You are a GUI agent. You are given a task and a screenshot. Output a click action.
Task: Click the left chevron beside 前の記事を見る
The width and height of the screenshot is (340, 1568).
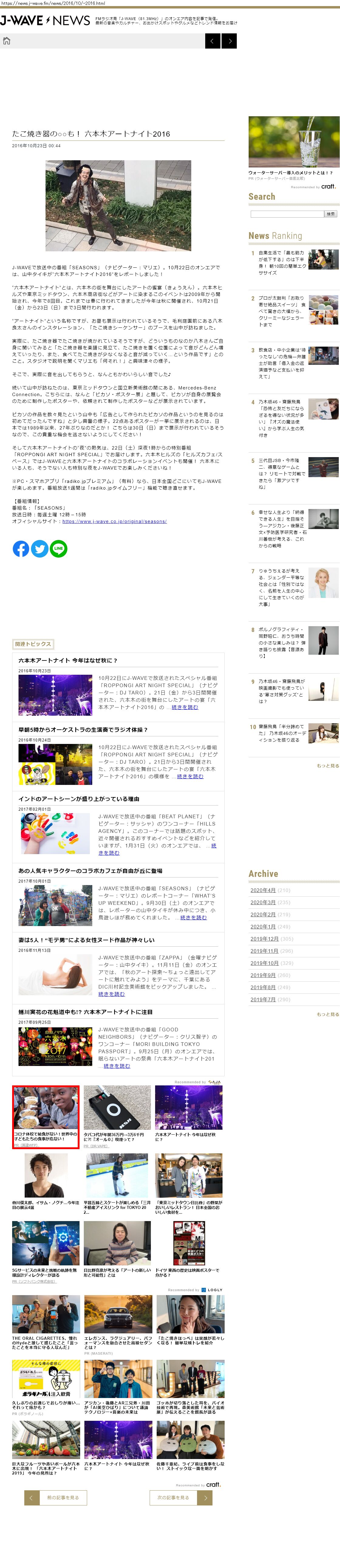tap(32, 1497)
